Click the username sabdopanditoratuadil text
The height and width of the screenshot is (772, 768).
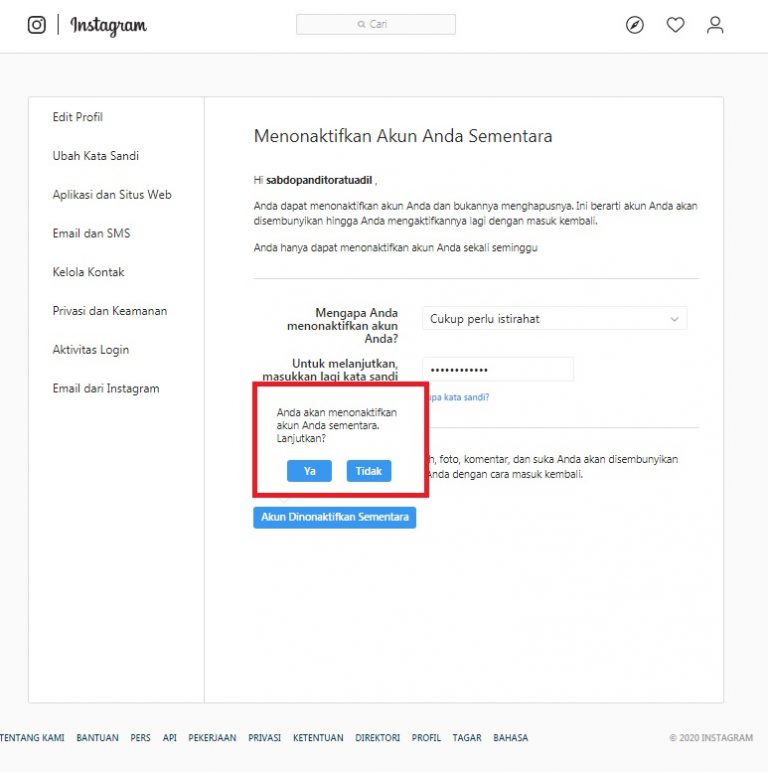(319, 180)
